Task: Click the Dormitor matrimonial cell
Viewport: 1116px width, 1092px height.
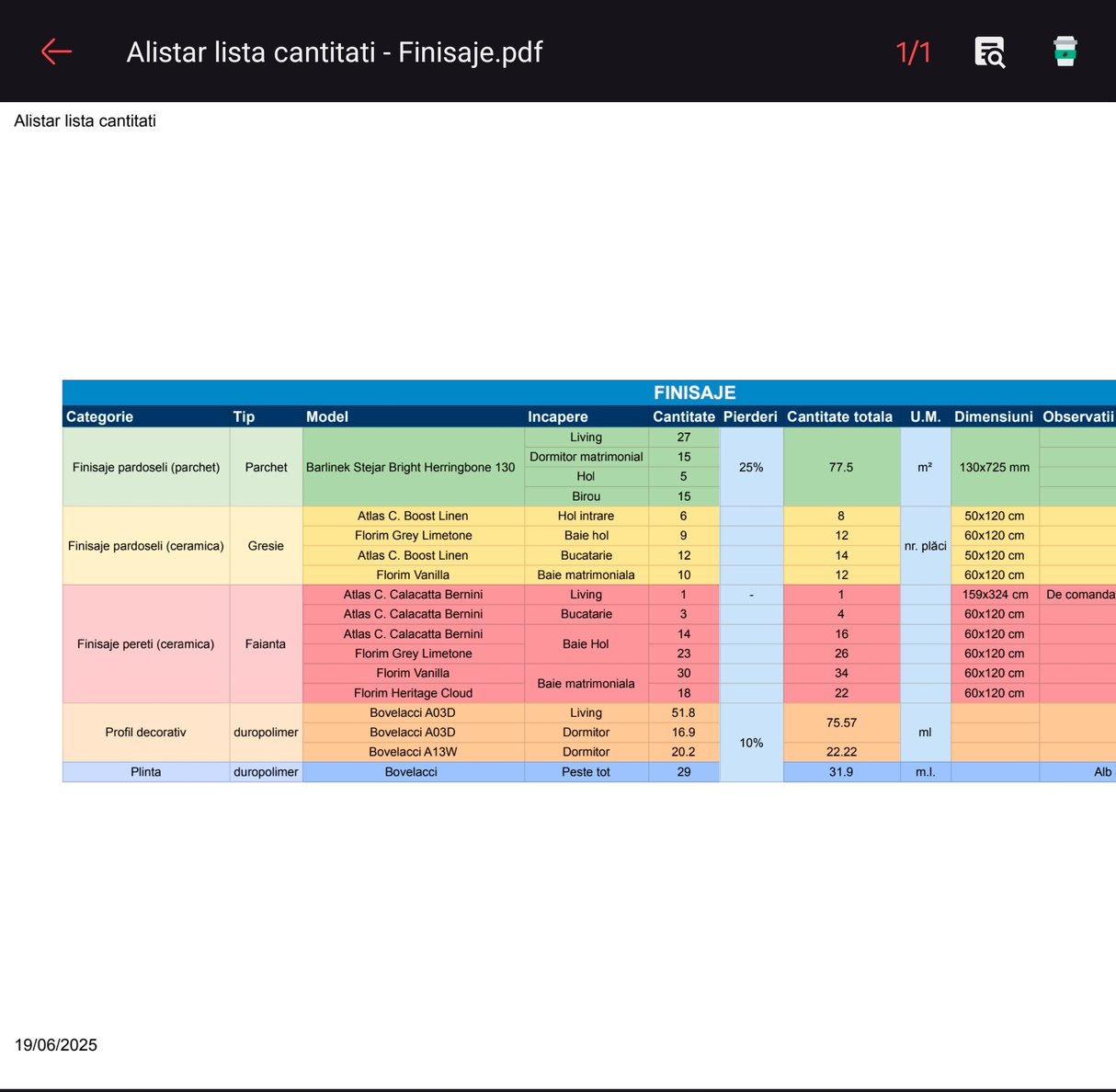Action: click(x=586, y=457)
